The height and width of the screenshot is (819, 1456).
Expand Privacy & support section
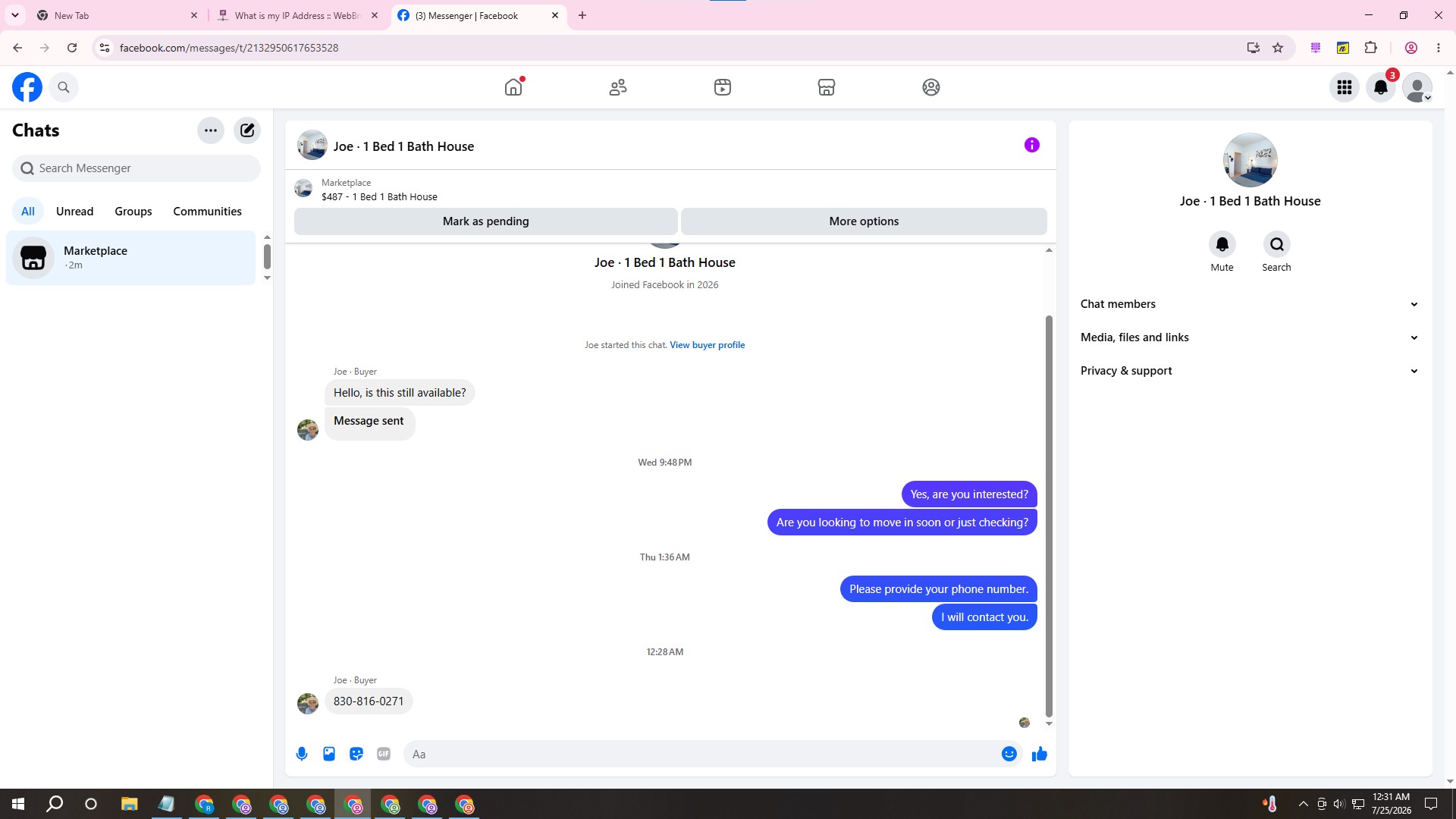(1250, 371)
